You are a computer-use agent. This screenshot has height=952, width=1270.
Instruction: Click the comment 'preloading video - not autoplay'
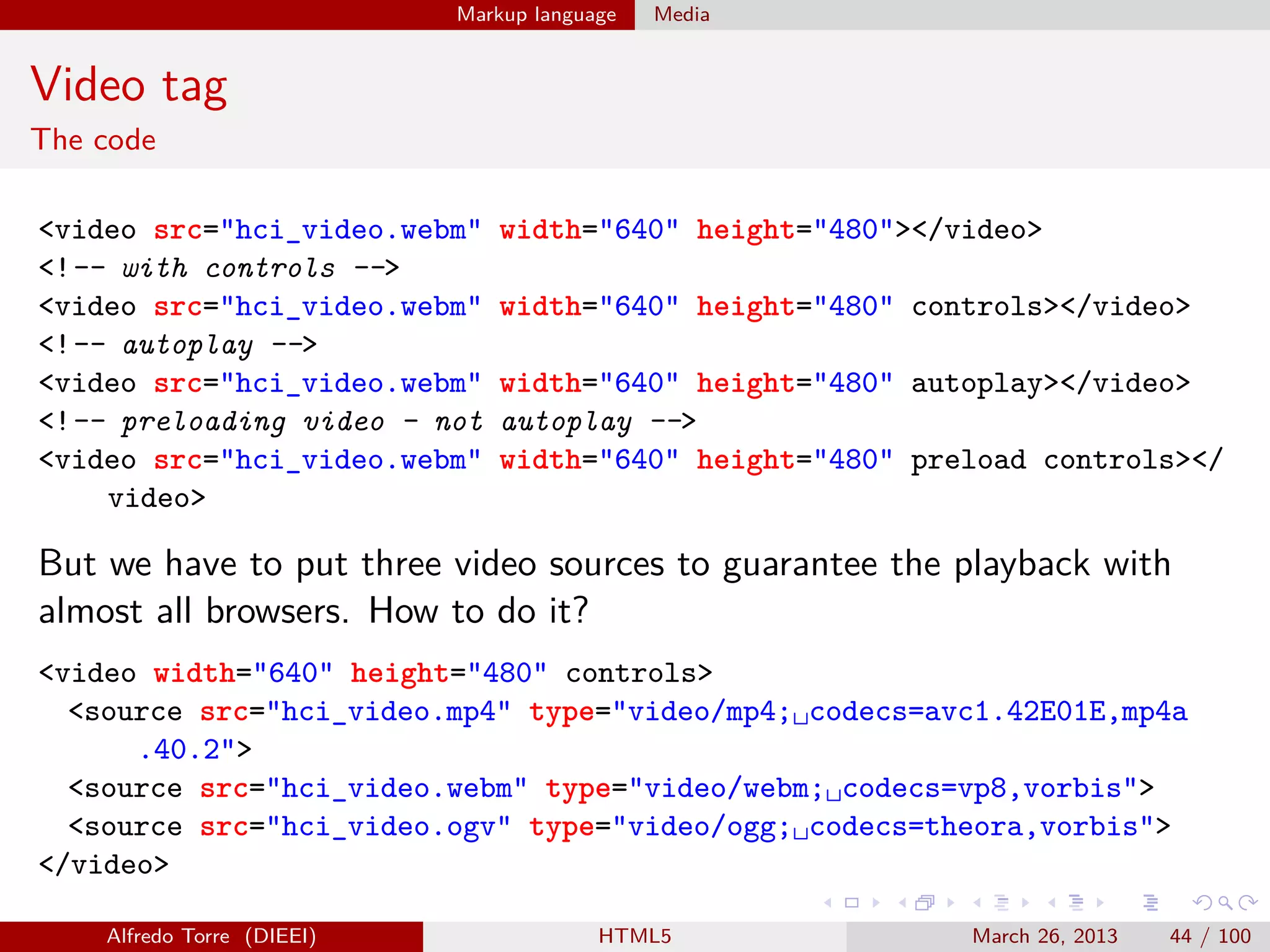377,422
